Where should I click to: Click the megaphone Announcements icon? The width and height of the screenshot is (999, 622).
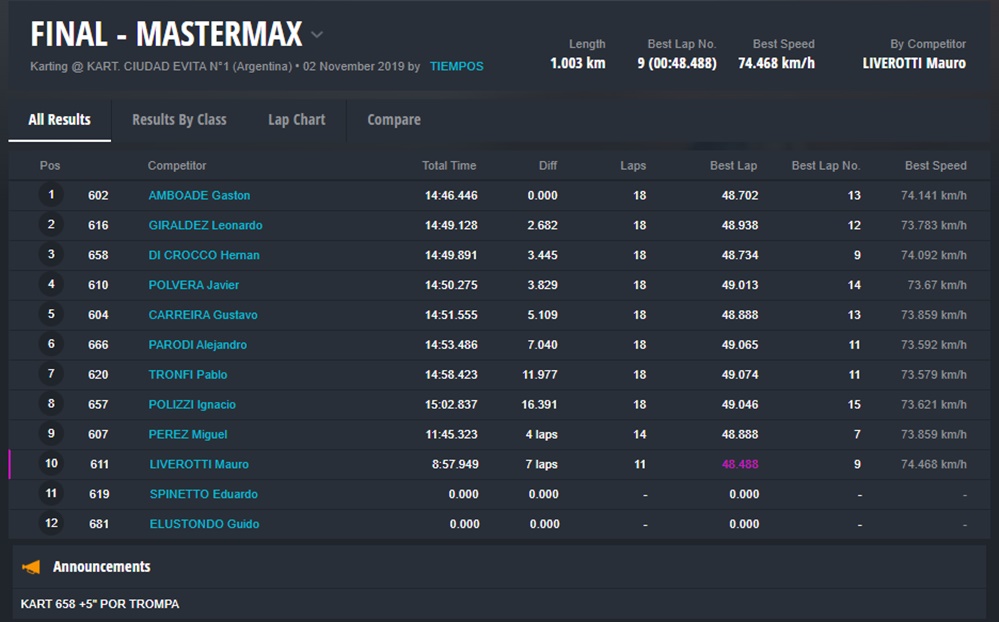pos(31,567)
